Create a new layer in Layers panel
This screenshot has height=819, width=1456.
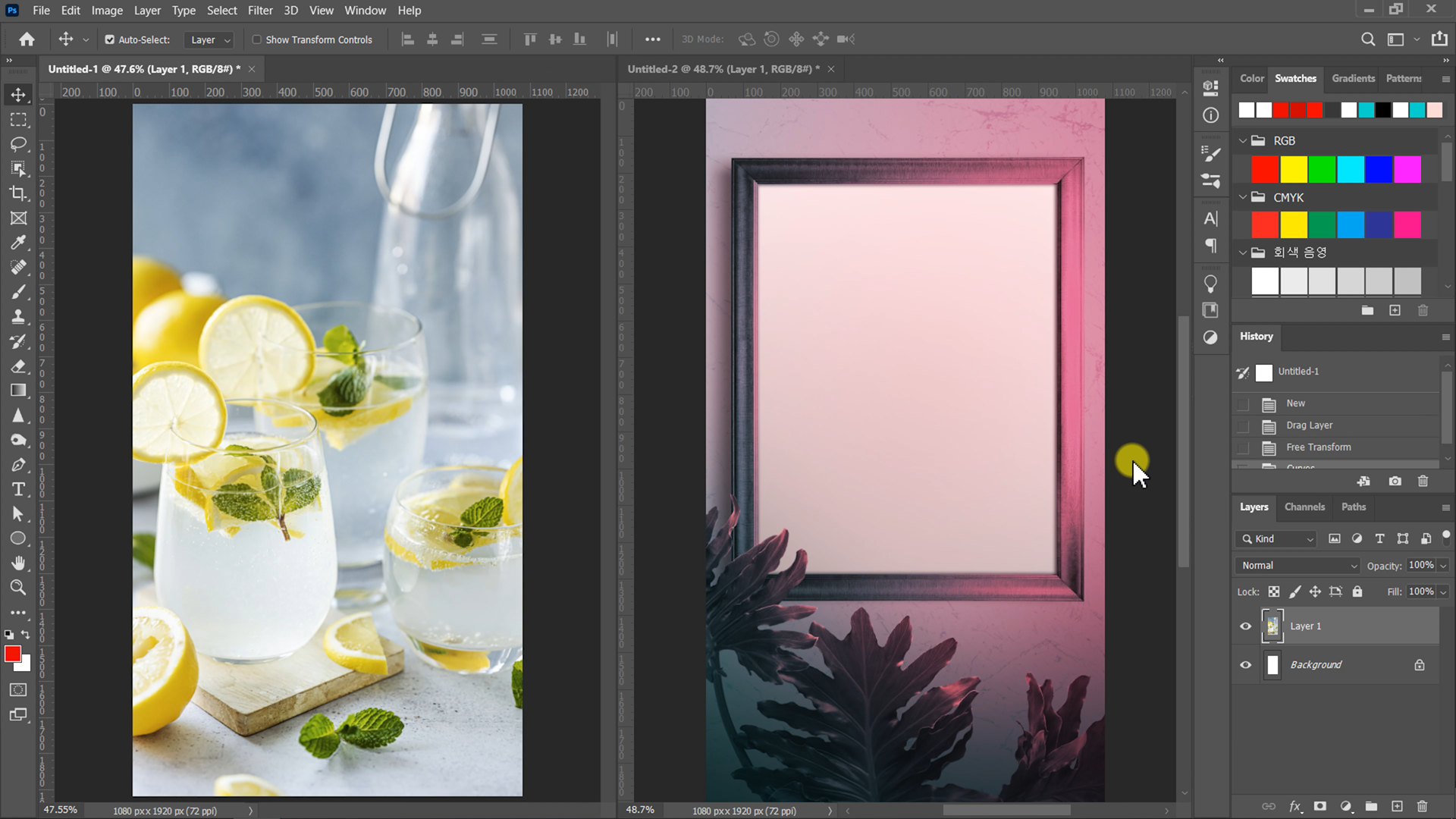coord(1397,806)
